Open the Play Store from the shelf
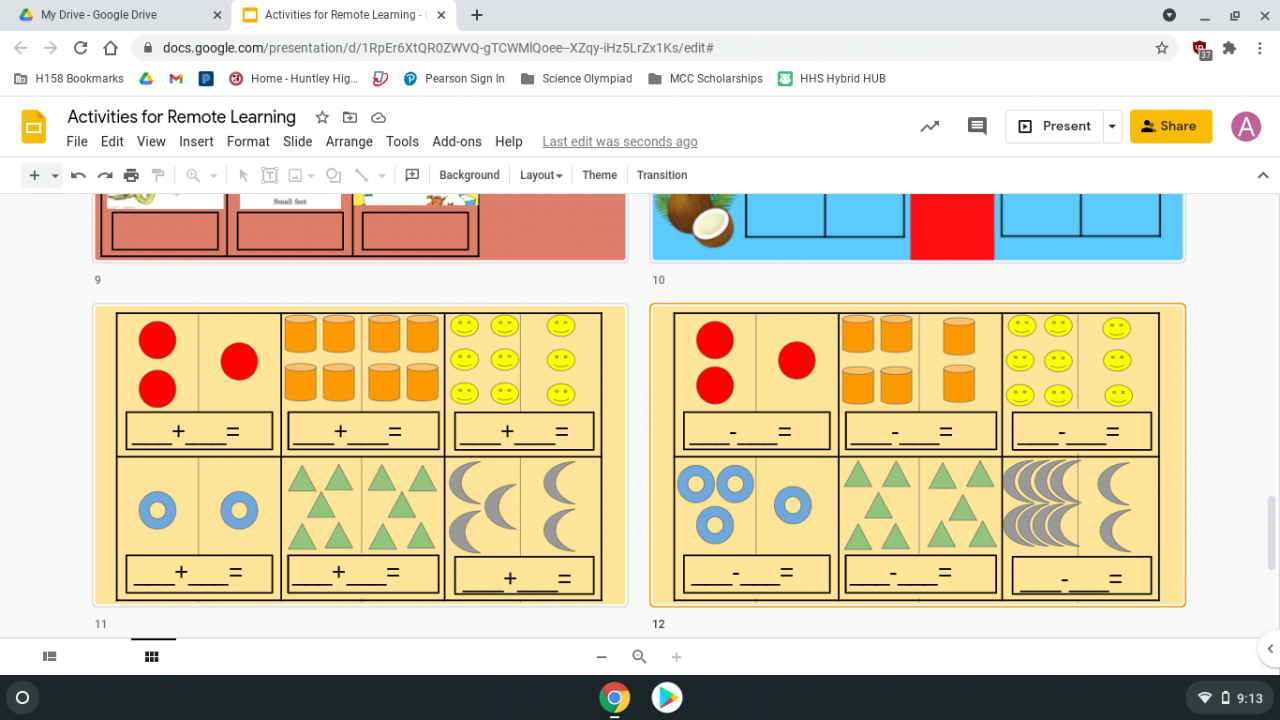Screen dimensions: 1280x720 pos(667,697)
